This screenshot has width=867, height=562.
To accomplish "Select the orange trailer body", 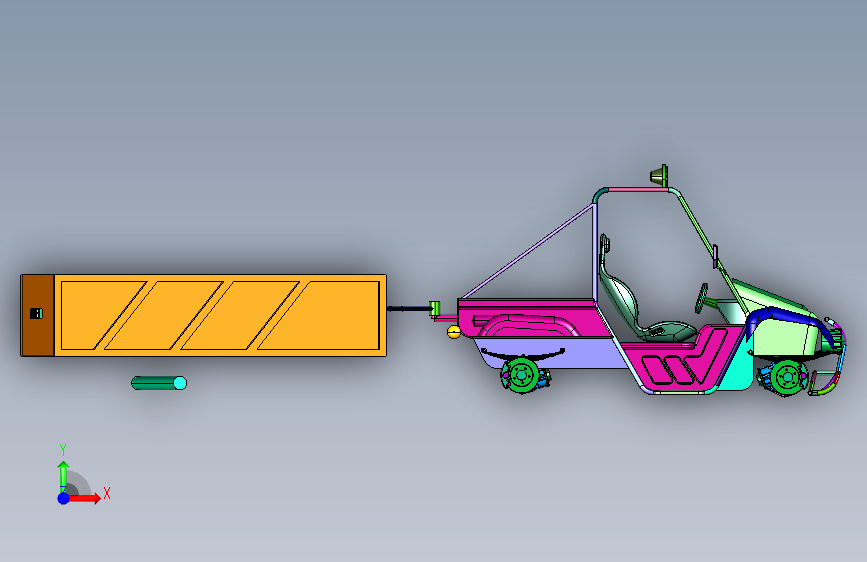I will (x=220, y=315).
